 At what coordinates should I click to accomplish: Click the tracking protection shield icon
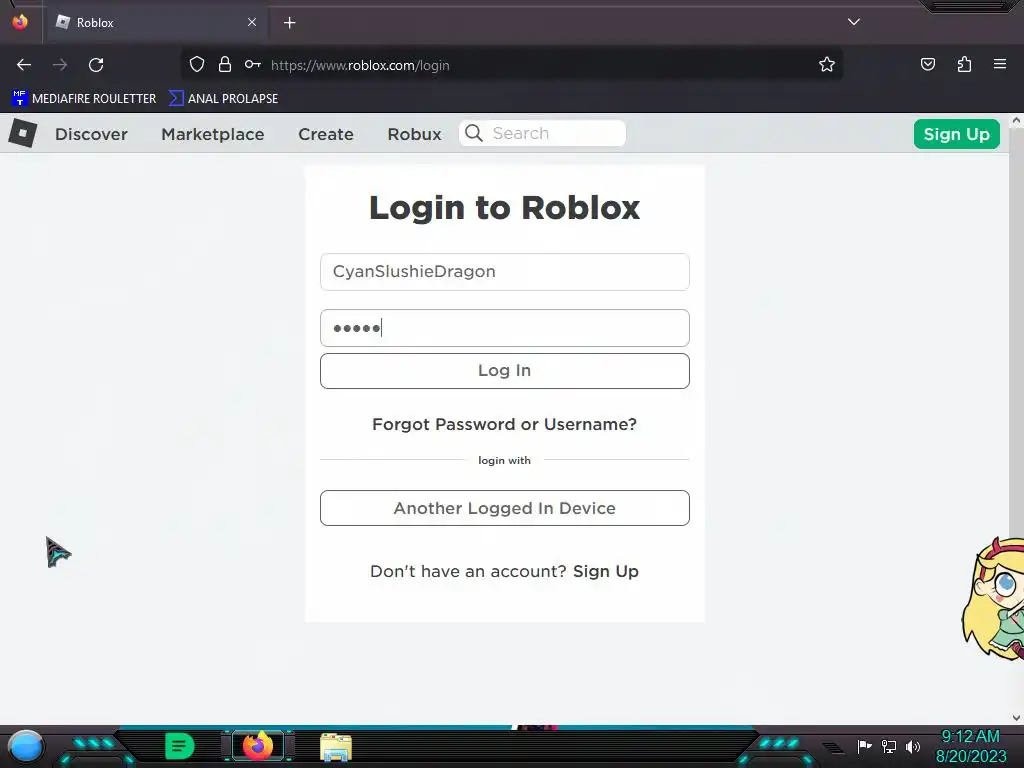(197, 64)
